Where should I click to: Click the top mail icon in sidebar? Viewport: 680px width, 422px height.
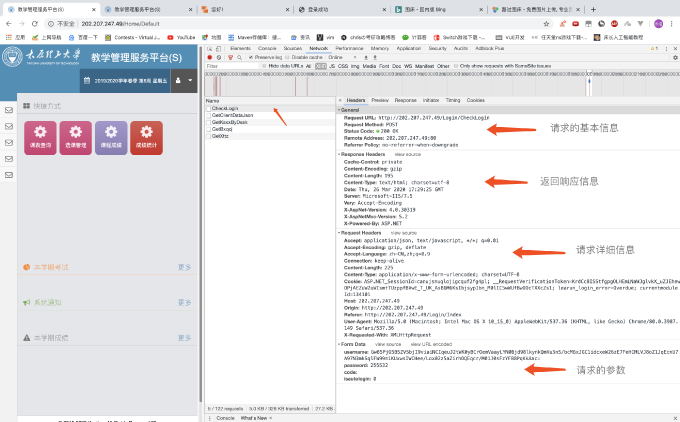pos(9,110)
